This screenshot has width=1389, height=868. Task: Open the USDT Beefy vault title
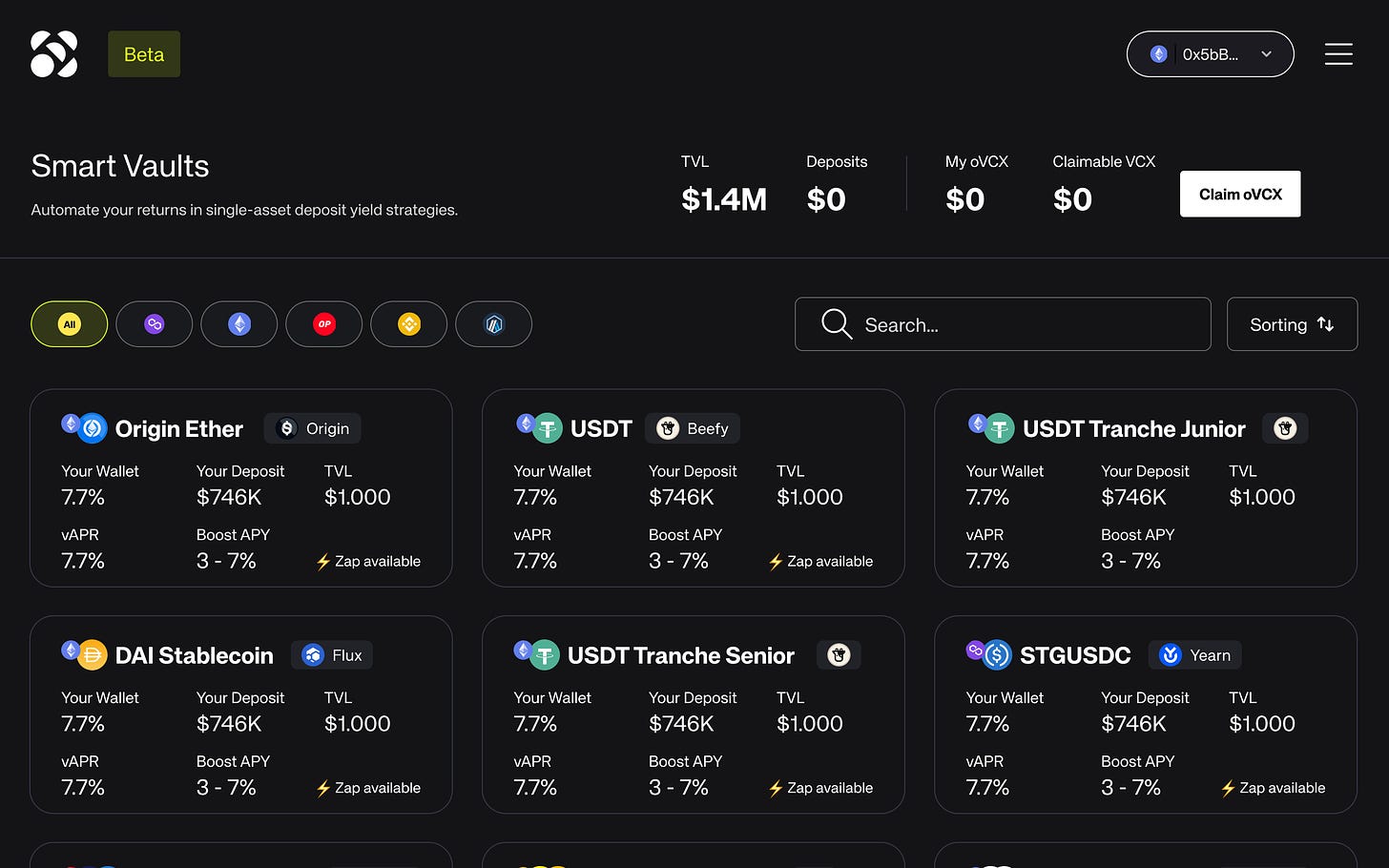point(601,429)
